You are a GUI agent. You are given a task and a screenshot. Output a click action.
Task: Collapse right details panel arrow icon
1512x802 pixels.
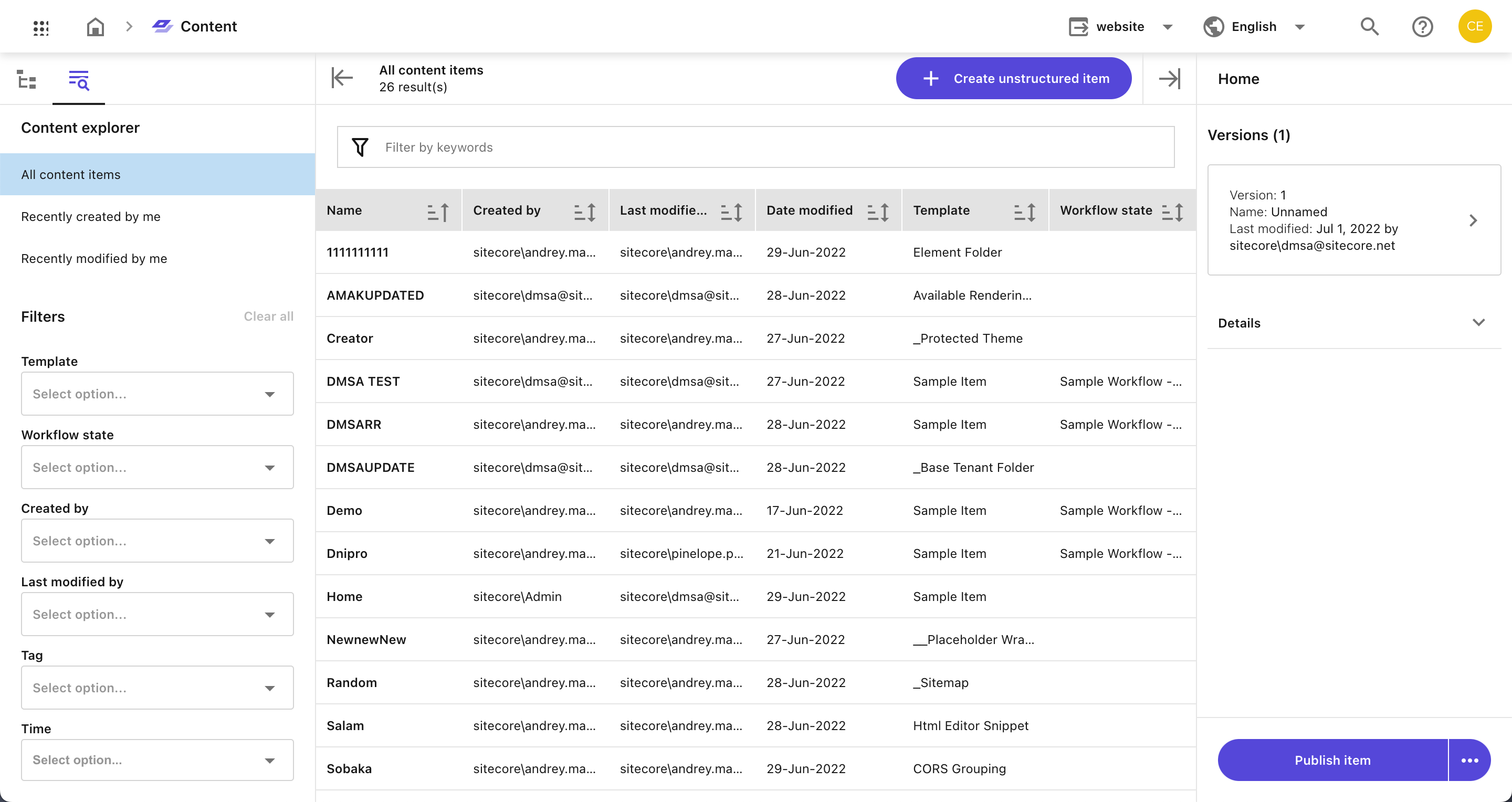(x=1169, y=79)
